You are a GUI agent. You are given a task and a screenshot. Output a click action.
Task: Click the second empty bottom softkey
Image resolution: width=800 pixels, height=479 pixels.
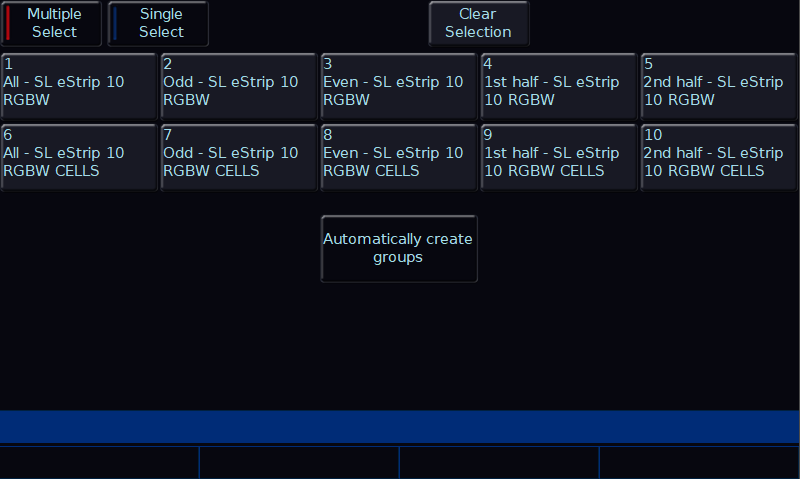pos(299,462)
